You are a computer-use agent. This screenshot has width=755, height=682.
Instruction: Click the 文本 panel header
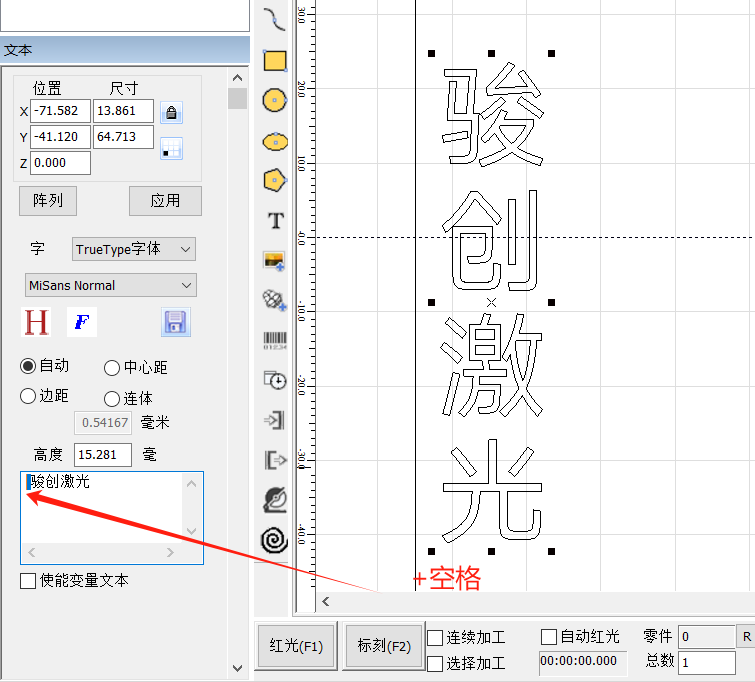coord(125,50)
